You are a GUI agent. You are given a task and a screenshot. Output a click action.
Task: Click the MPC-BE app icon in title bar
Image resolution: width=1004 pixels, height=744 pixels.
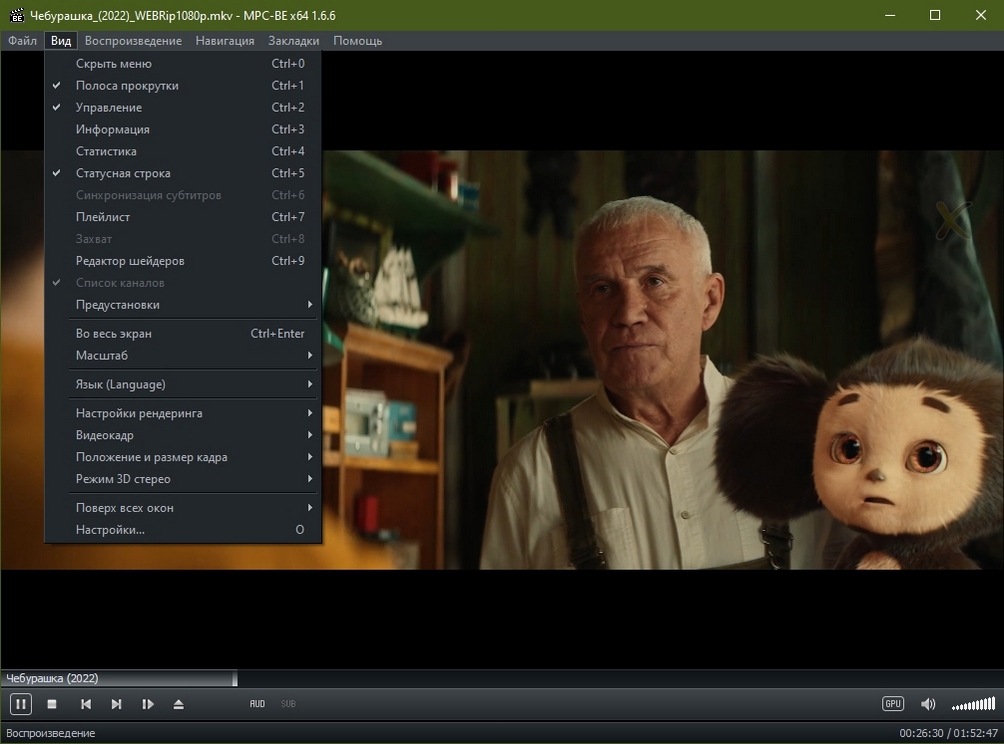click(17, 15)
